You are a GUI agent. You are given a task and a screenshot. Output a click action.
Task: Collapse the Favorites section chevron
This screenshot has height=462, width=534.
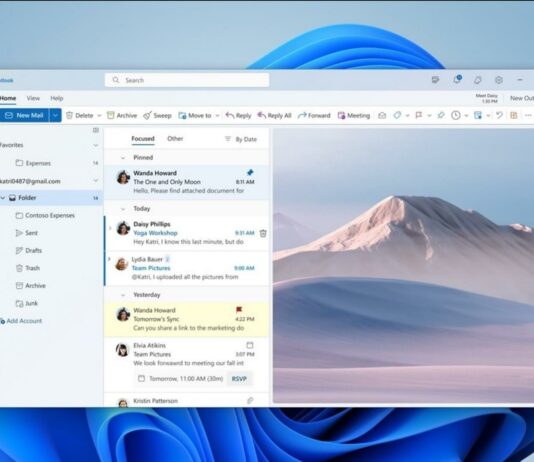click(96, 145)
